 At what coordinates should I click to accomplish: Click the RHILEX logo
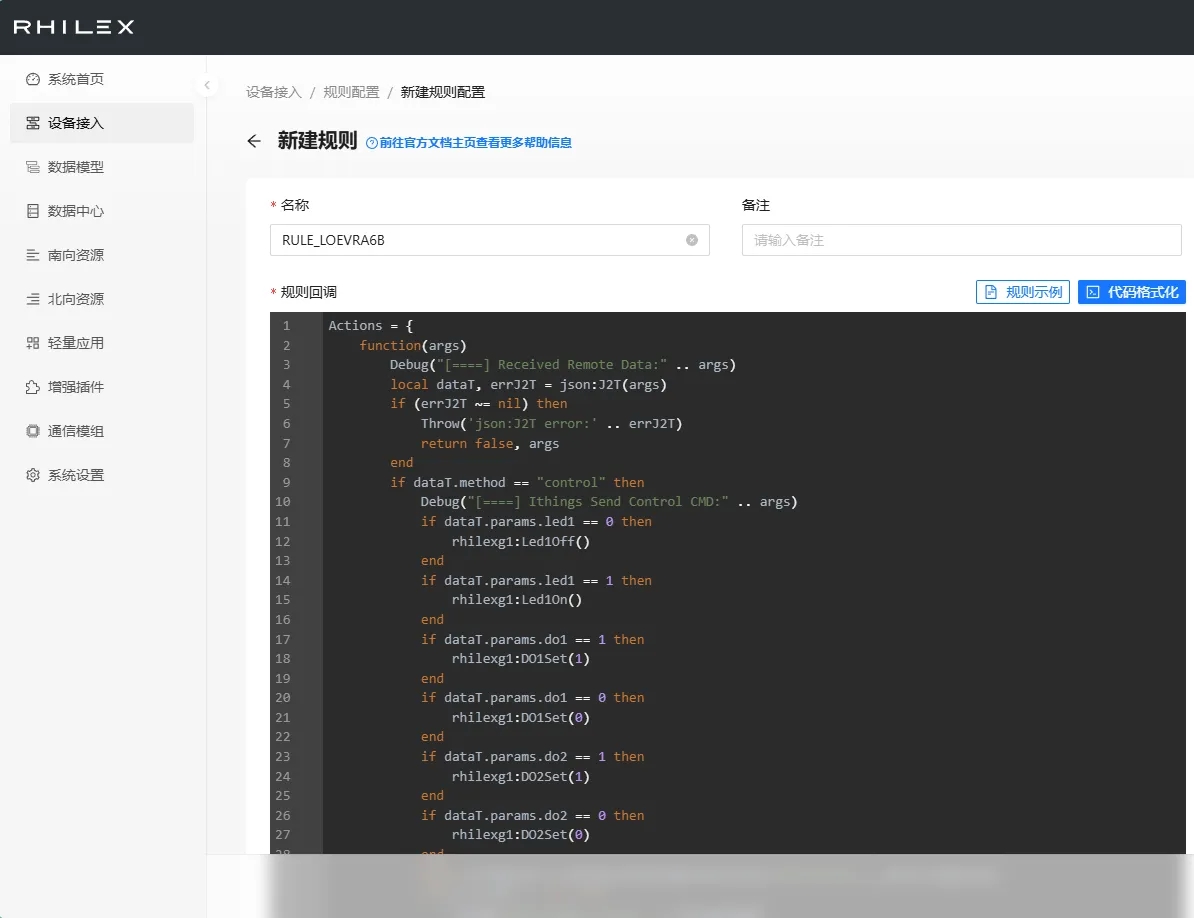(x=73, y=27)
